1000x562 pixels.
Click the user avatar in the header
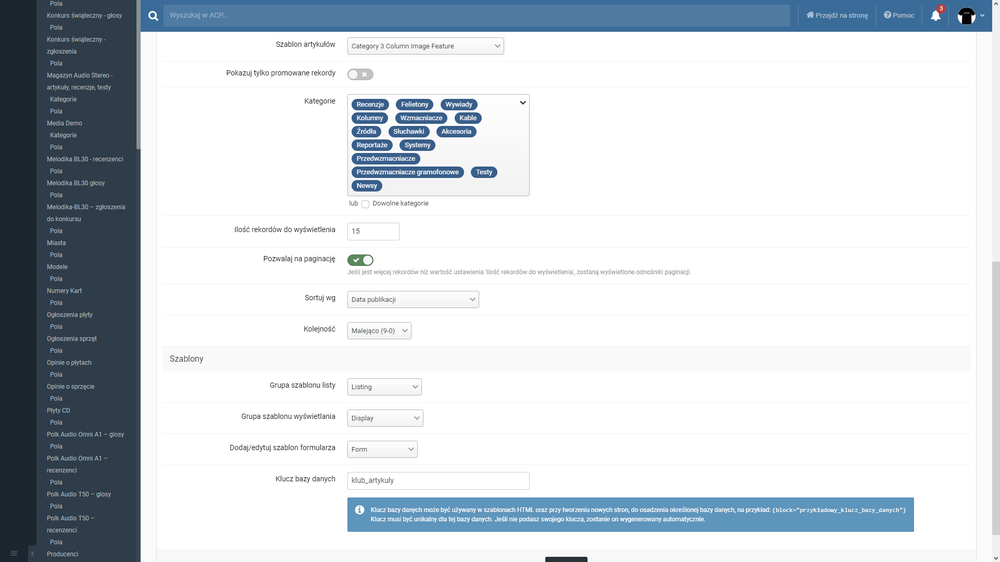966,16
